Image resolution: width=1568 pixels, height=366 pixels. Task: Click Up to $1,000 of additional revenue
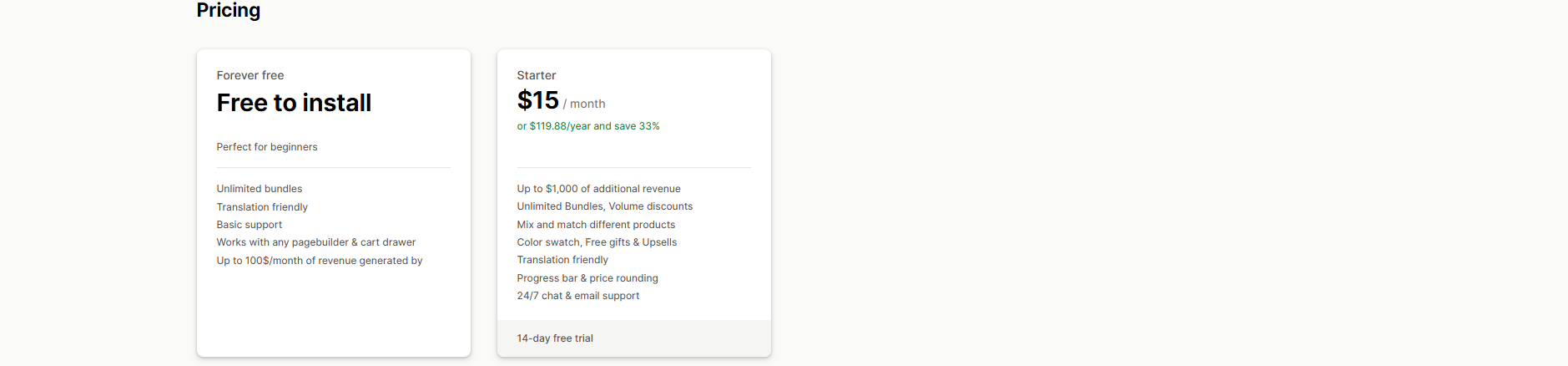coord(598,189)
